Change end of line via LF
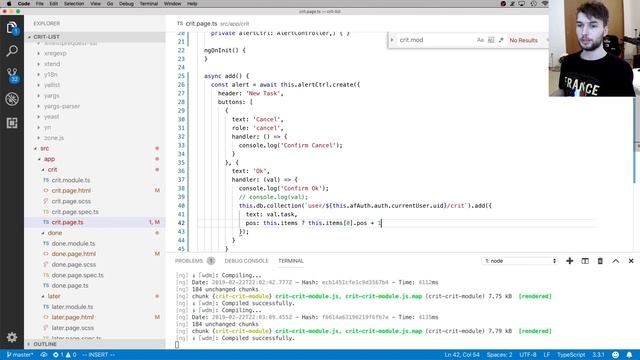The width and height of the screenshot is (640, 360). [547, 355]
